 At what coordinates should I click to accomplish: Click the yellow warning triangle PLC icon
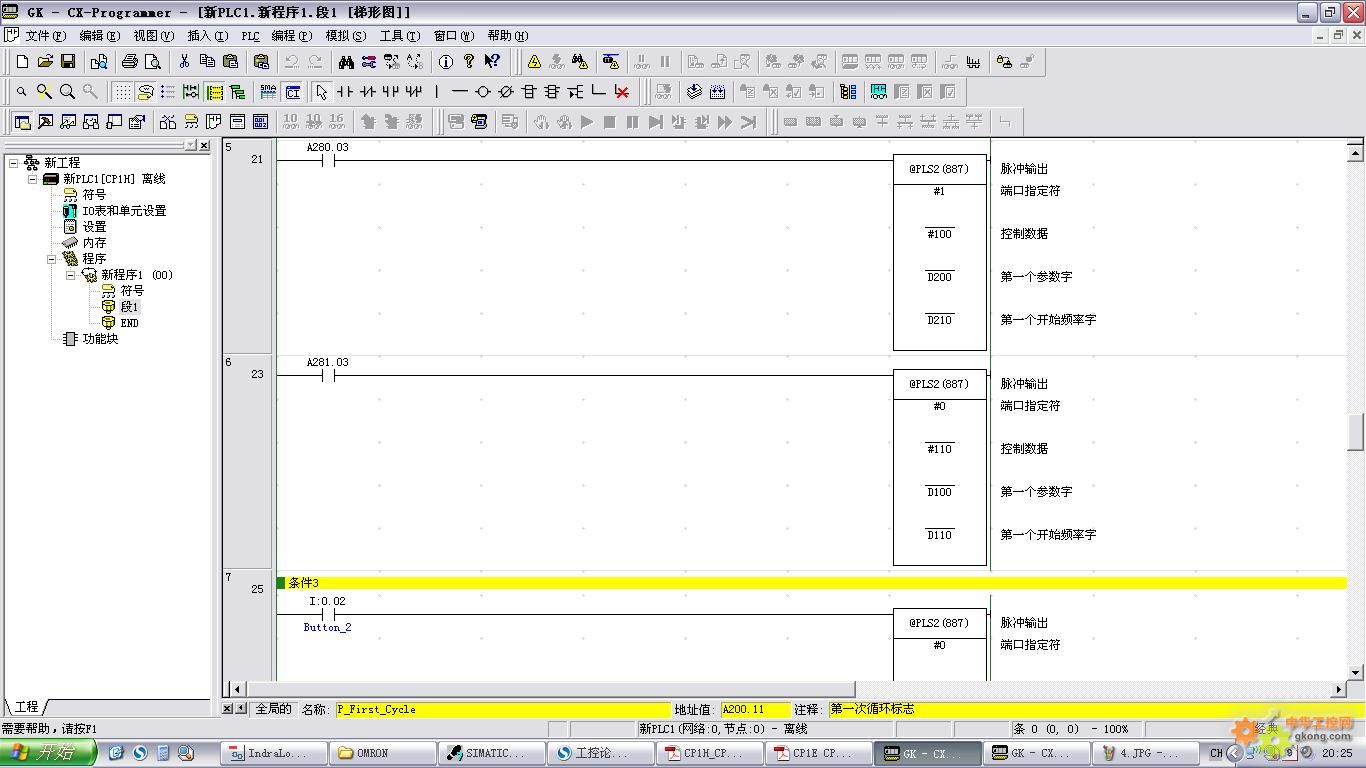pos(534,62)
